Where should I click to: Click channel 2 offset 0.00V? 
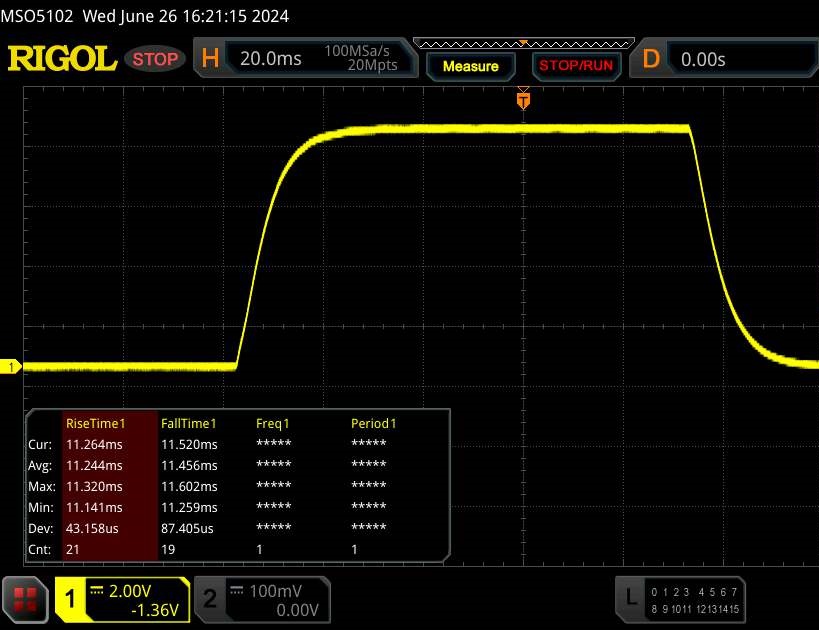pos(297,610)
